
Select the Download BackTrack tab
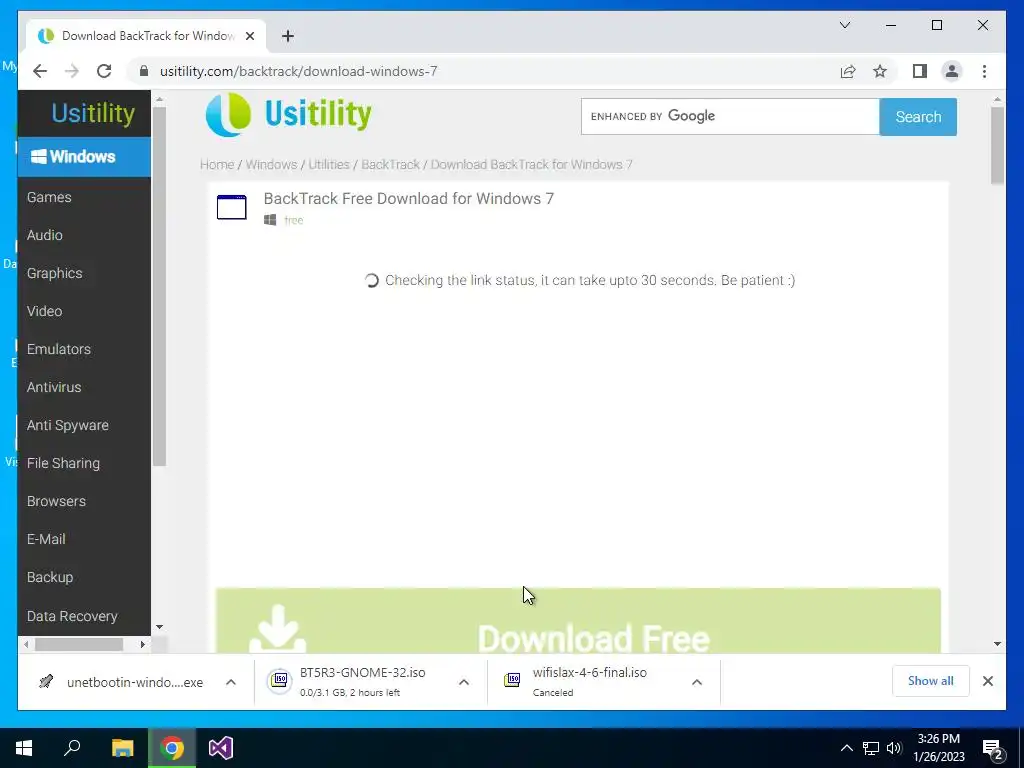pyautogui.click(x=147, y=36)
